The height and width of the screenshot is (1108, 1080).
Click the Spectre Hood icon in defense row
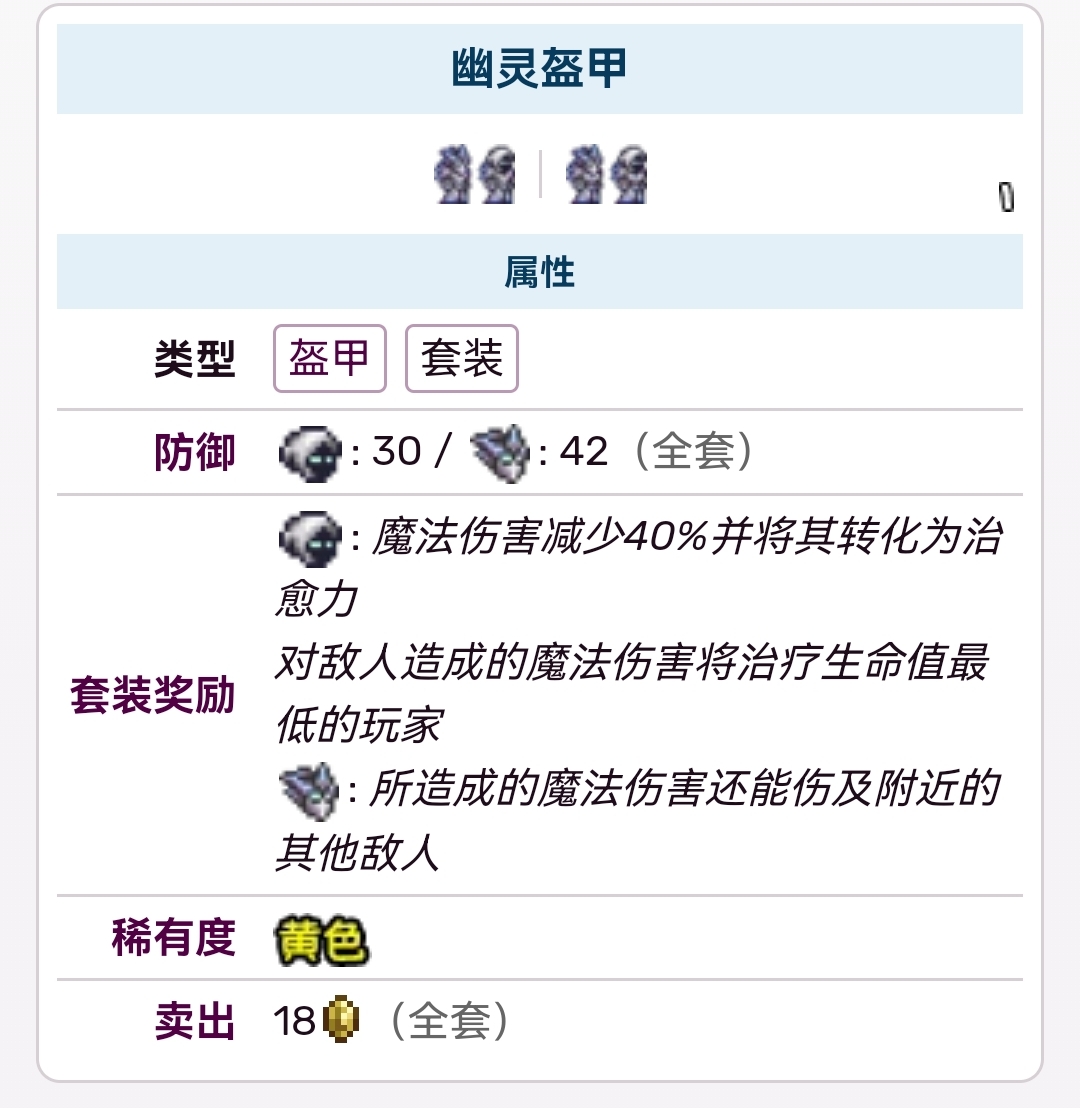click(x=310, y=453)
